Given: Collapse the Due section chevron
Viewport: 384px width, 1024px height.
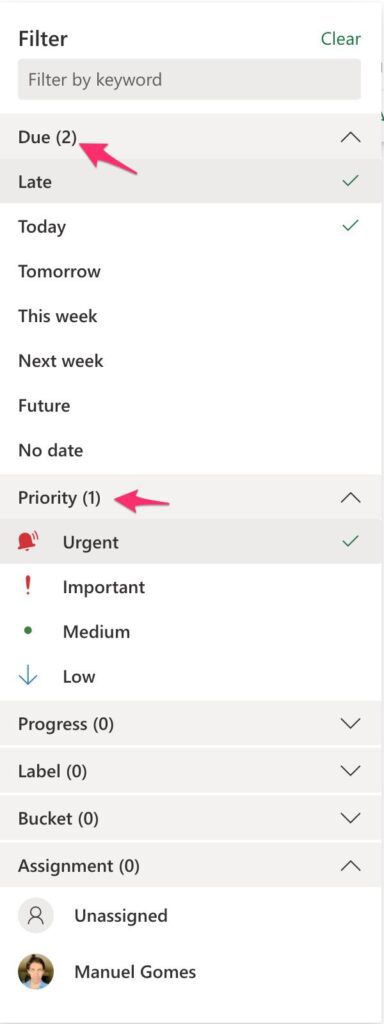Looking at the screenshot, I should tap(351, 137).
